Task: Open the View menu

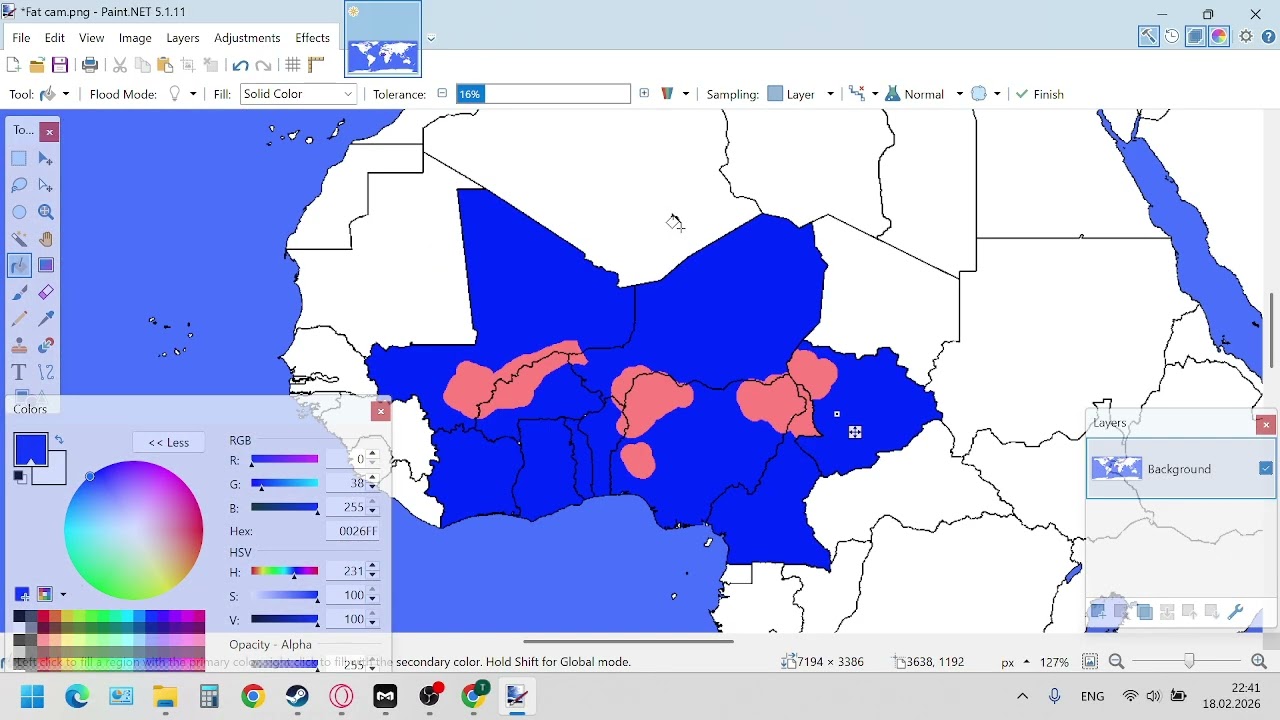Action: 92,38
